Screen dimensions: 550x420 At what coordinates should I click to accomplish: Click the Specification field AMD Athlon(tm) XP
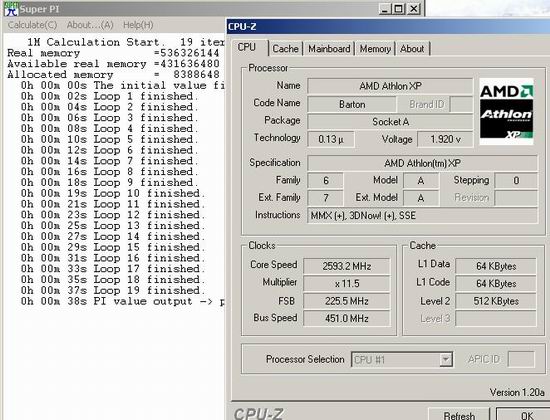422,163
